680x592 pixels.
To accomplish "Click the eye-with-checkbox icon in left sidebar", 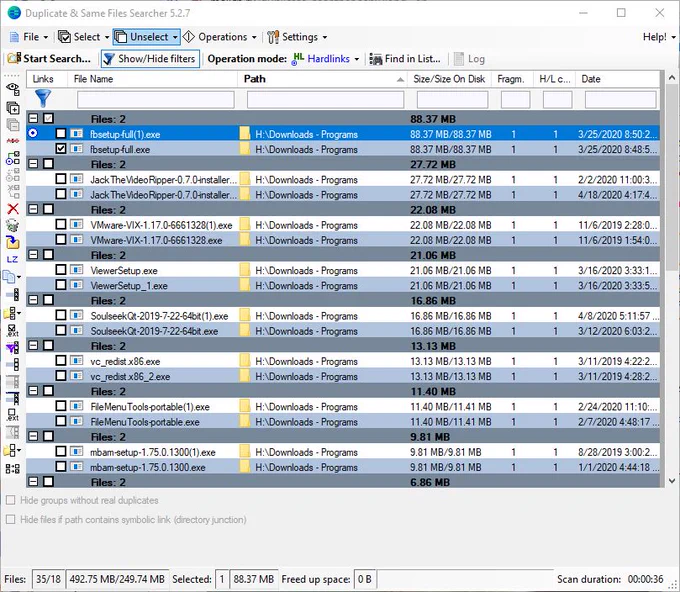I will tap(13, 89).
